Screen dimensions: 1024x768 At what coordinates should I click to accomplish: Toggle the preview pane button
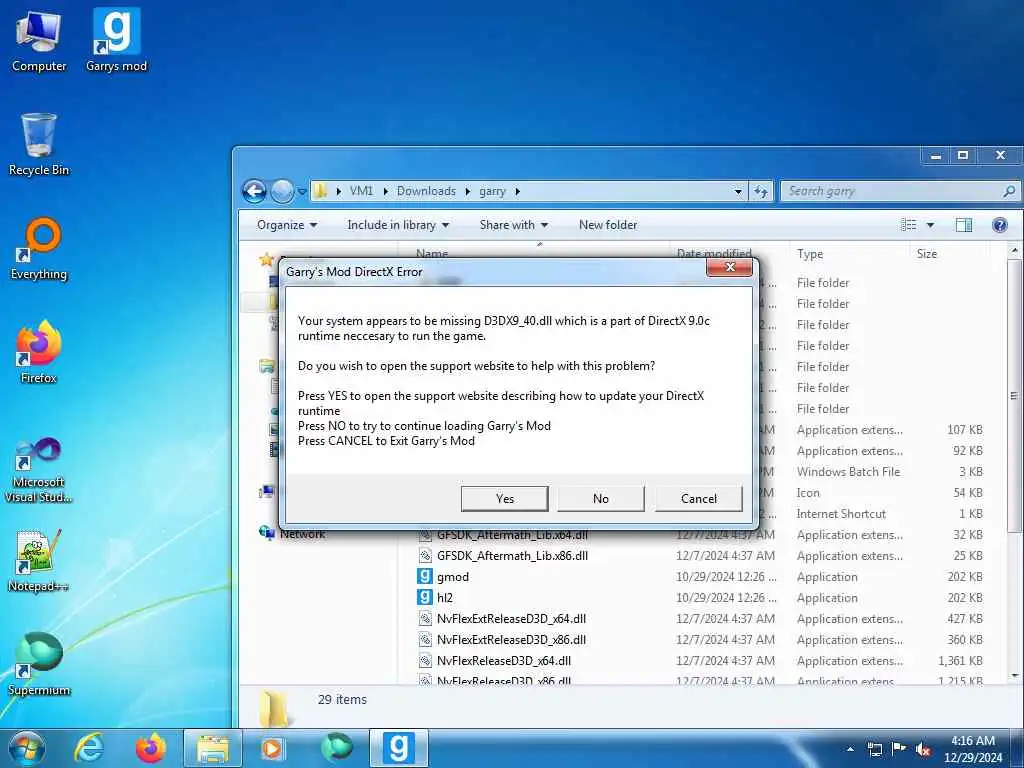(964, 225)
